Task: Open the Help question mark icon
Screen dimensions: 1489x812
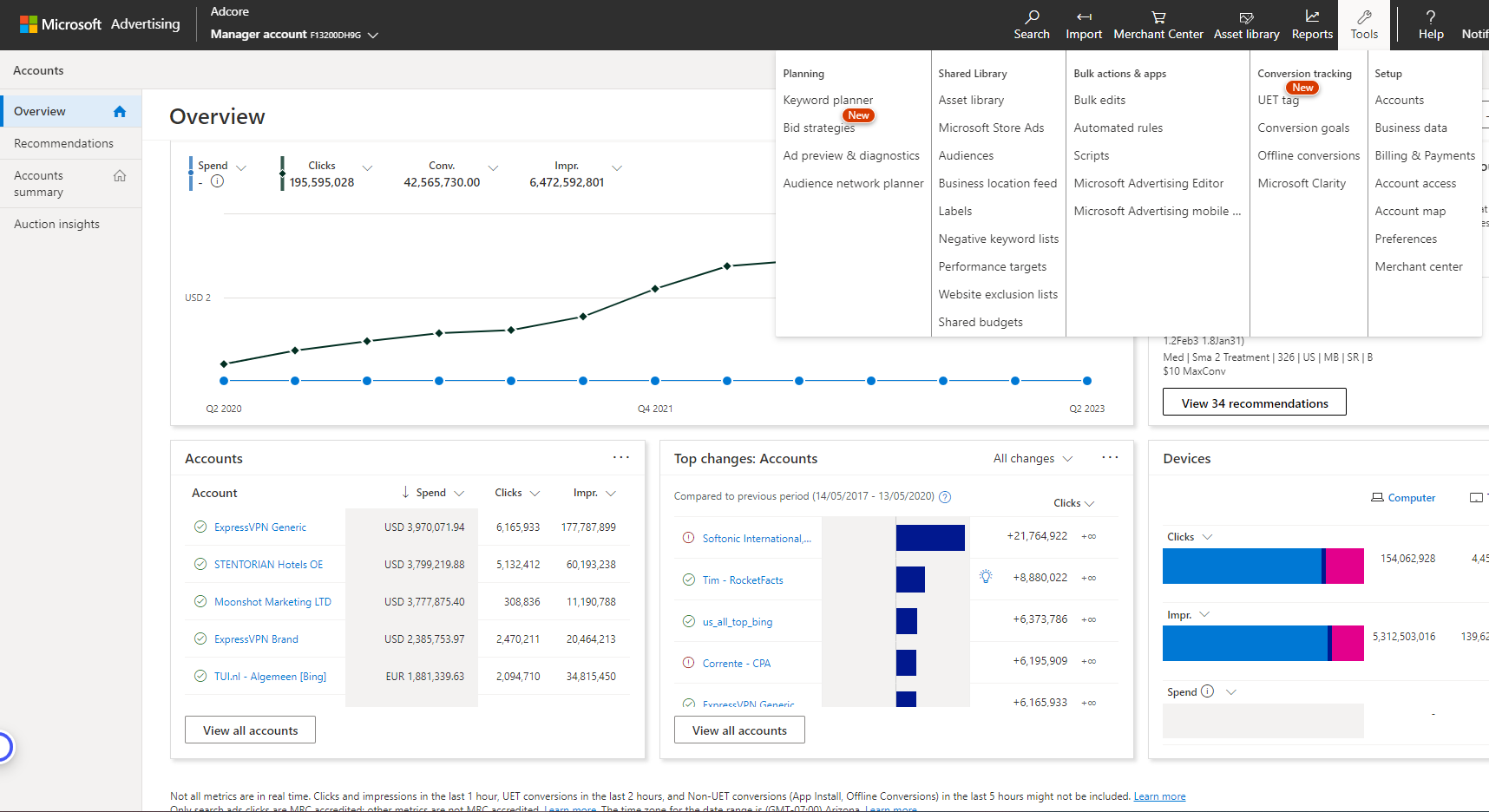Action: 1431,19
